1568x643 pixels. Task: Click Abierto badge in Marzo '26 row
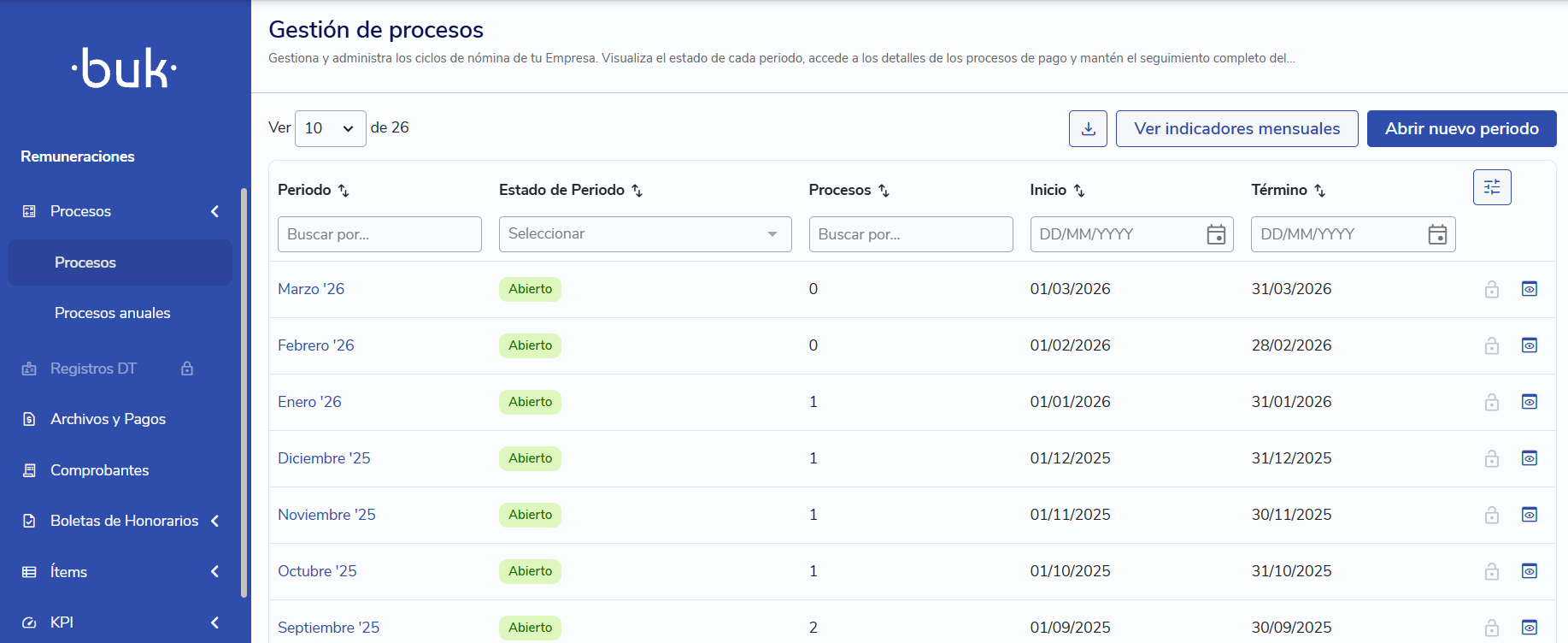click(530, 289)
